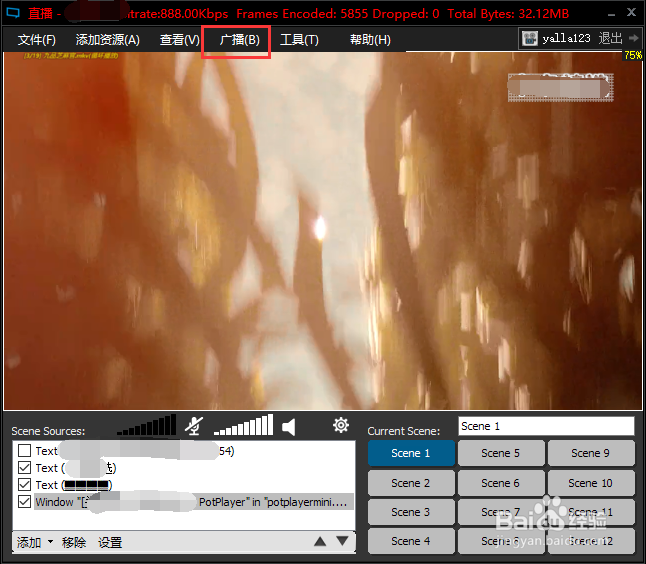
Task: Select the Window PotPlayer source row
Action: (194, 502)
